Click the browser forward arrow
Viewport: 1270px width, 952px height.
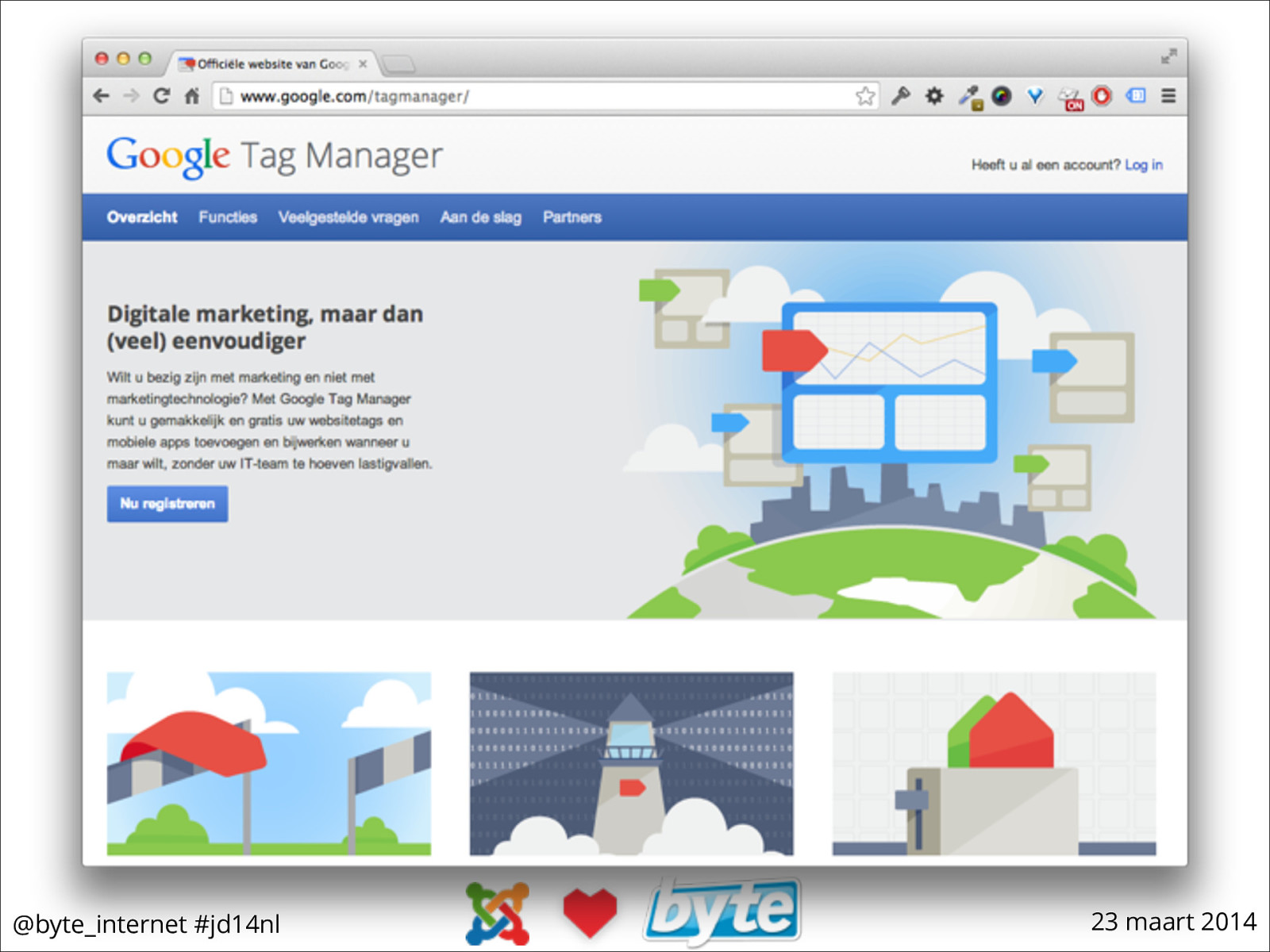tap(131, 96)
